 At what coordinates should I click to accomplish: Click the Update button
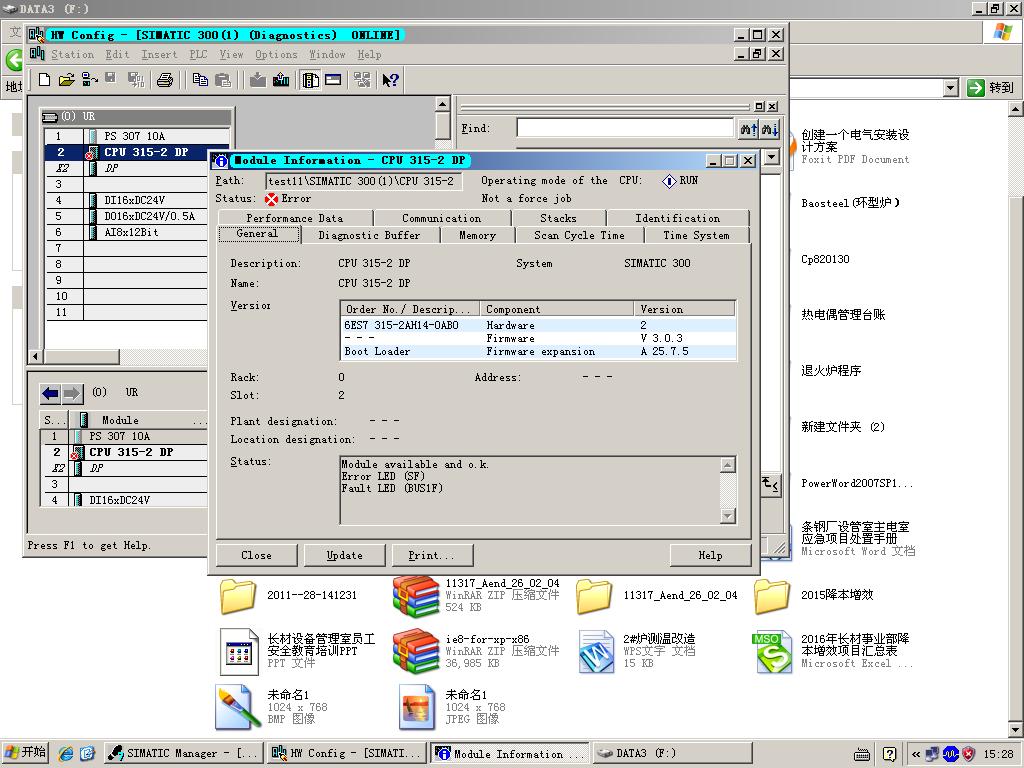[344, 555]
